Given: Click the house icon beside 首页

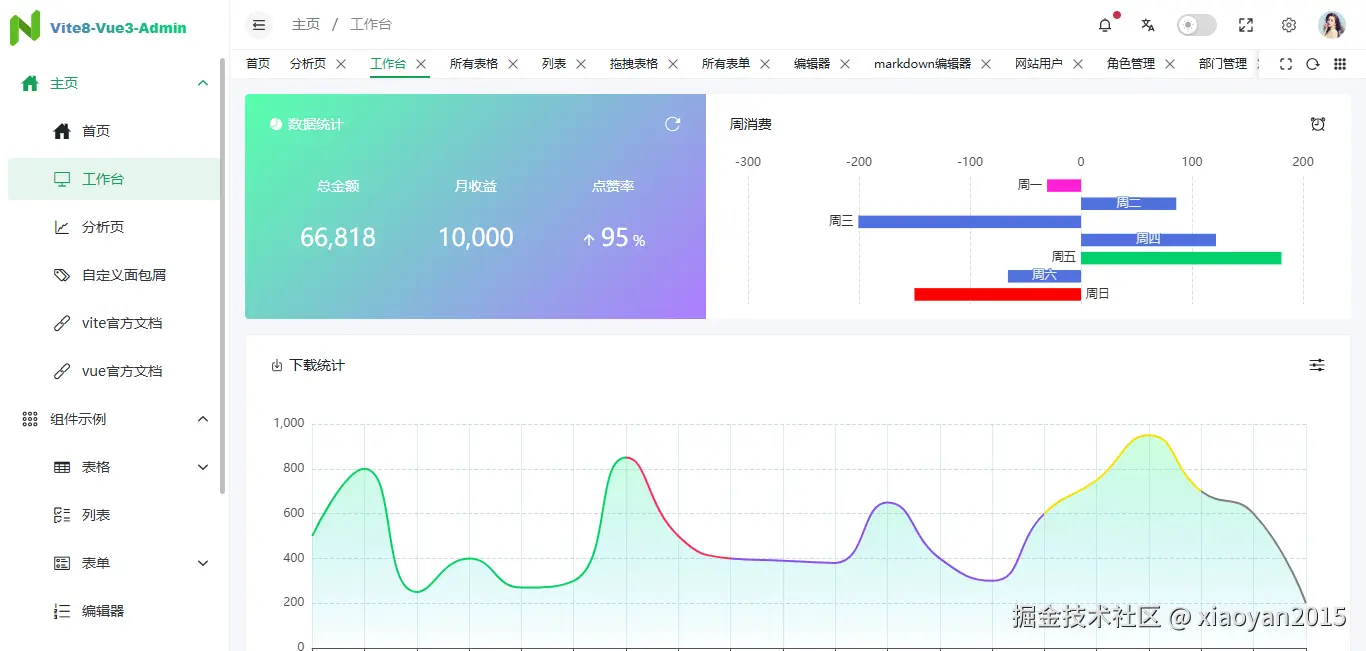Looking at the screenshot, I should click(x=62, y=131).
